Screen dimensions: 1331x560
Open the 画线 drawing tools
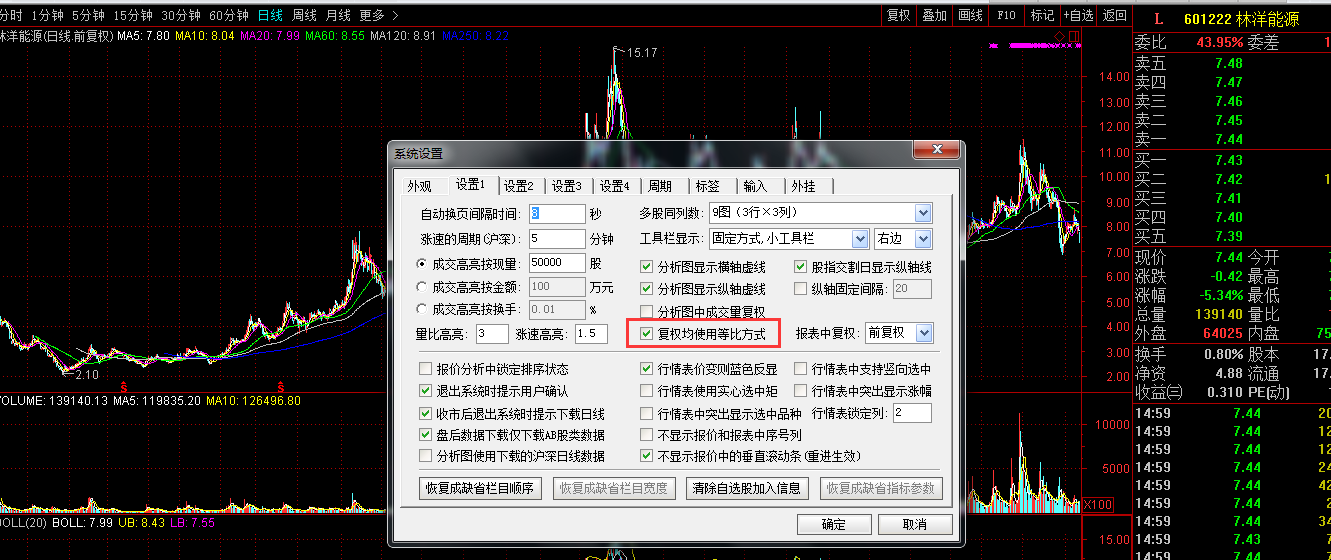[x=970, y=15]
